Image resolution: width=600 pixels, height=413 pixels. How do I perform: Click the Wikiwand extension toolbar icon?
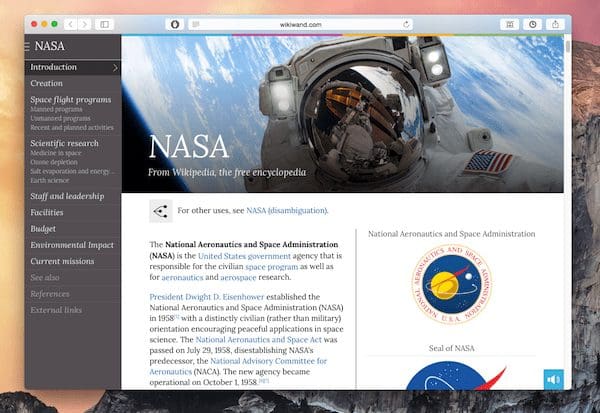(x=510, y=24)
